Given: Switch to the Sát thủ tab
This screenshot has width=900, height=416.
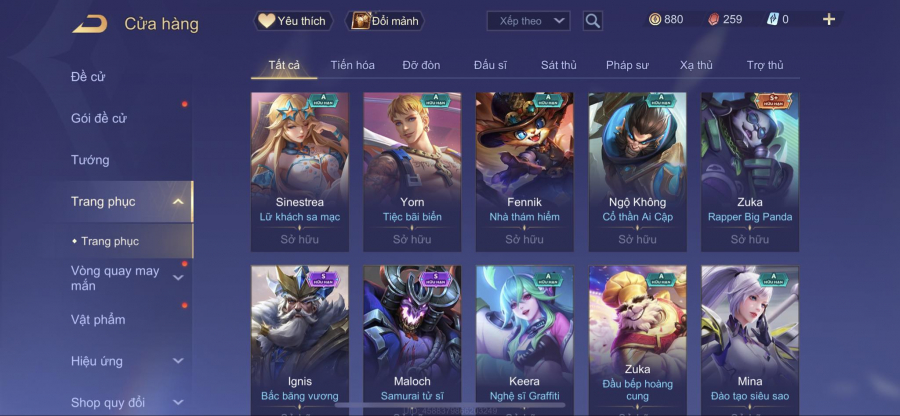Looking at the screenshot, I should pos(558,65).
